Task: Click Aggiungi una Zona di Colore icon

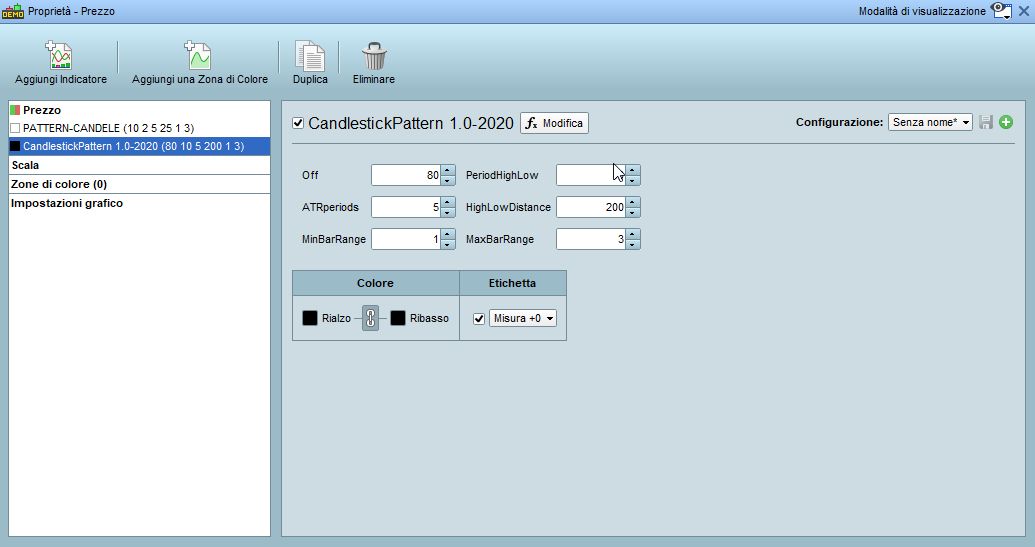Action: tap(199, 55)
